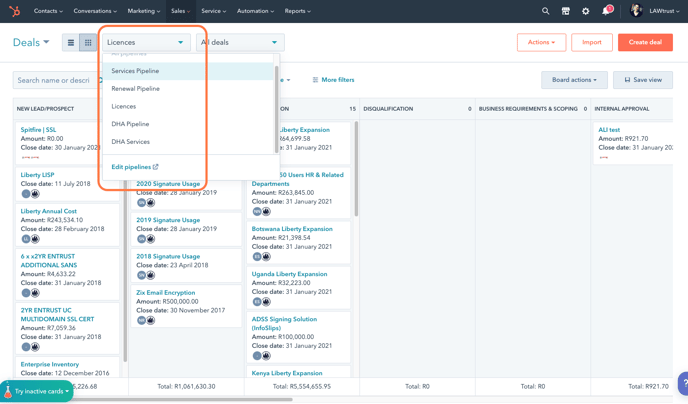Open the Botswana Liberty Expansion deal
688x404 pixels.
point(292,229)
